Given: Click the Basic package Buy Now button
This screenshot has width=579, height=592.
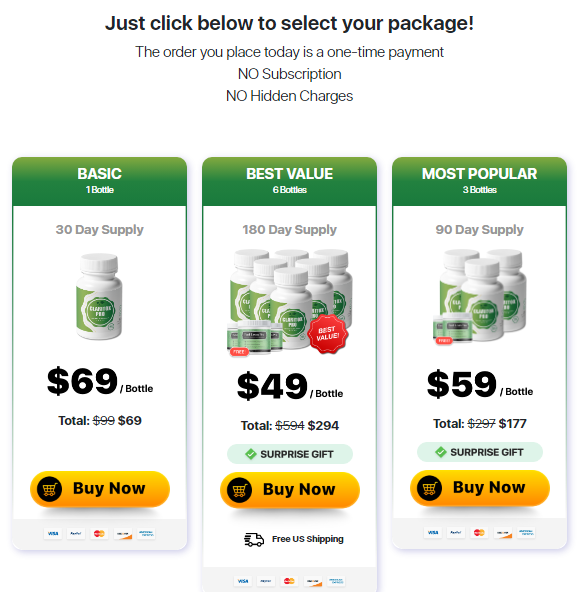Looking at the screenshot, I should tap(100, 489).
